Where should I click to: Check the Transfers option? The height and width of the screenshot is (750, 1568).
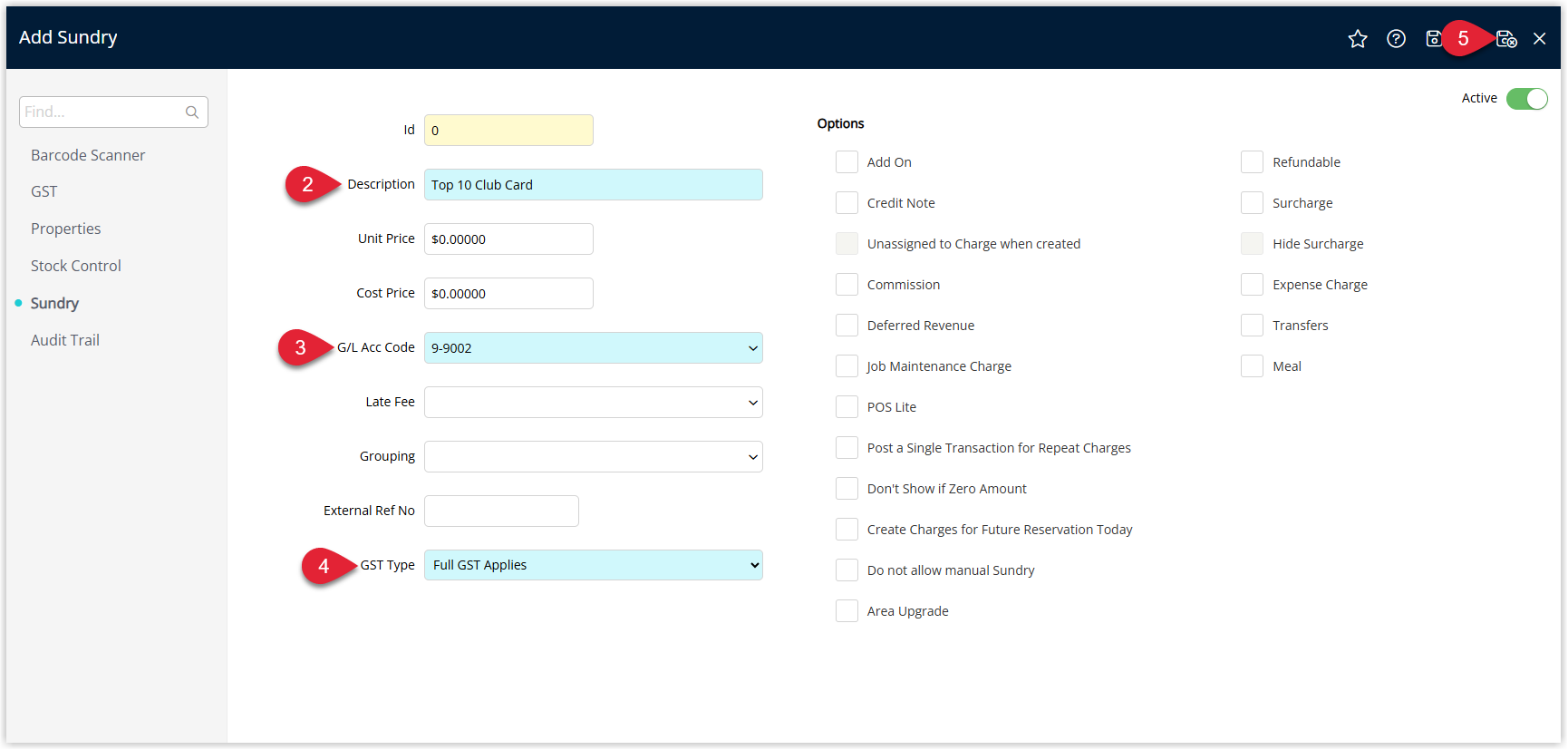[1252, 326]
